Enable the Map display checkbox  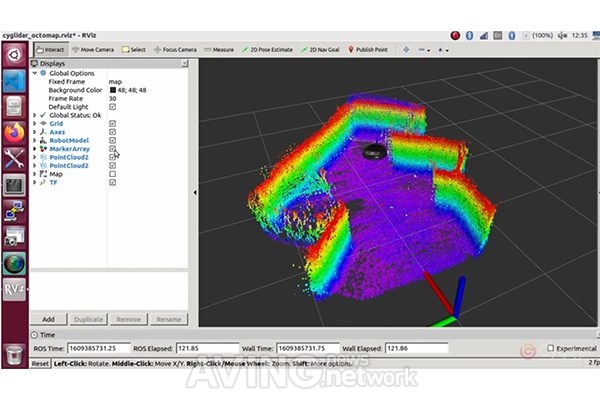112,174
